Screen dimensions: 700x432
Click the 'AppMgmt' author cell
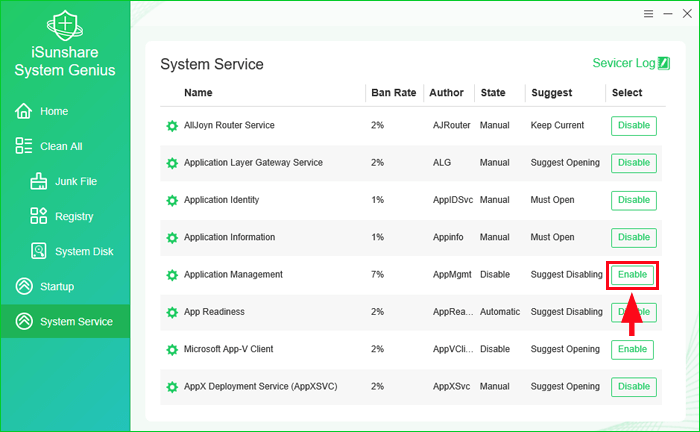[x=452, y=274]
